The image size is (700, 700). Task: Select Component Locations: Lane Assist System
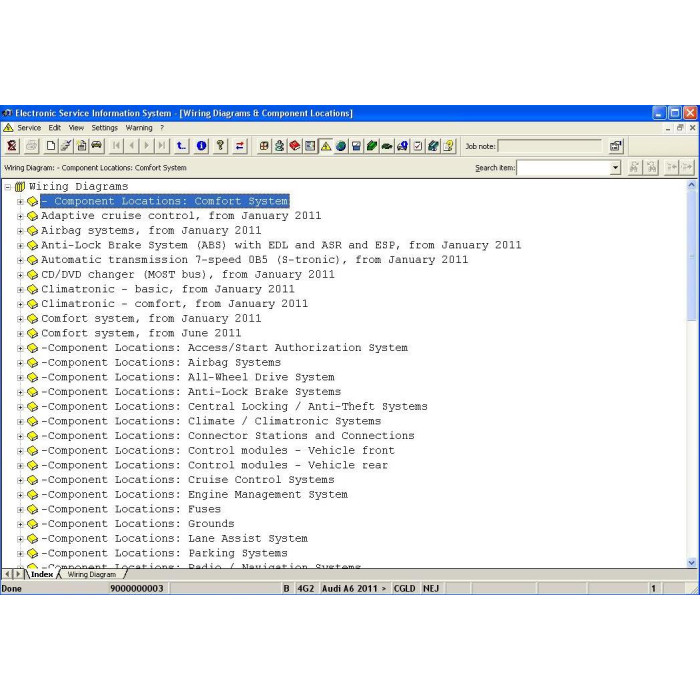click(174, 539)
